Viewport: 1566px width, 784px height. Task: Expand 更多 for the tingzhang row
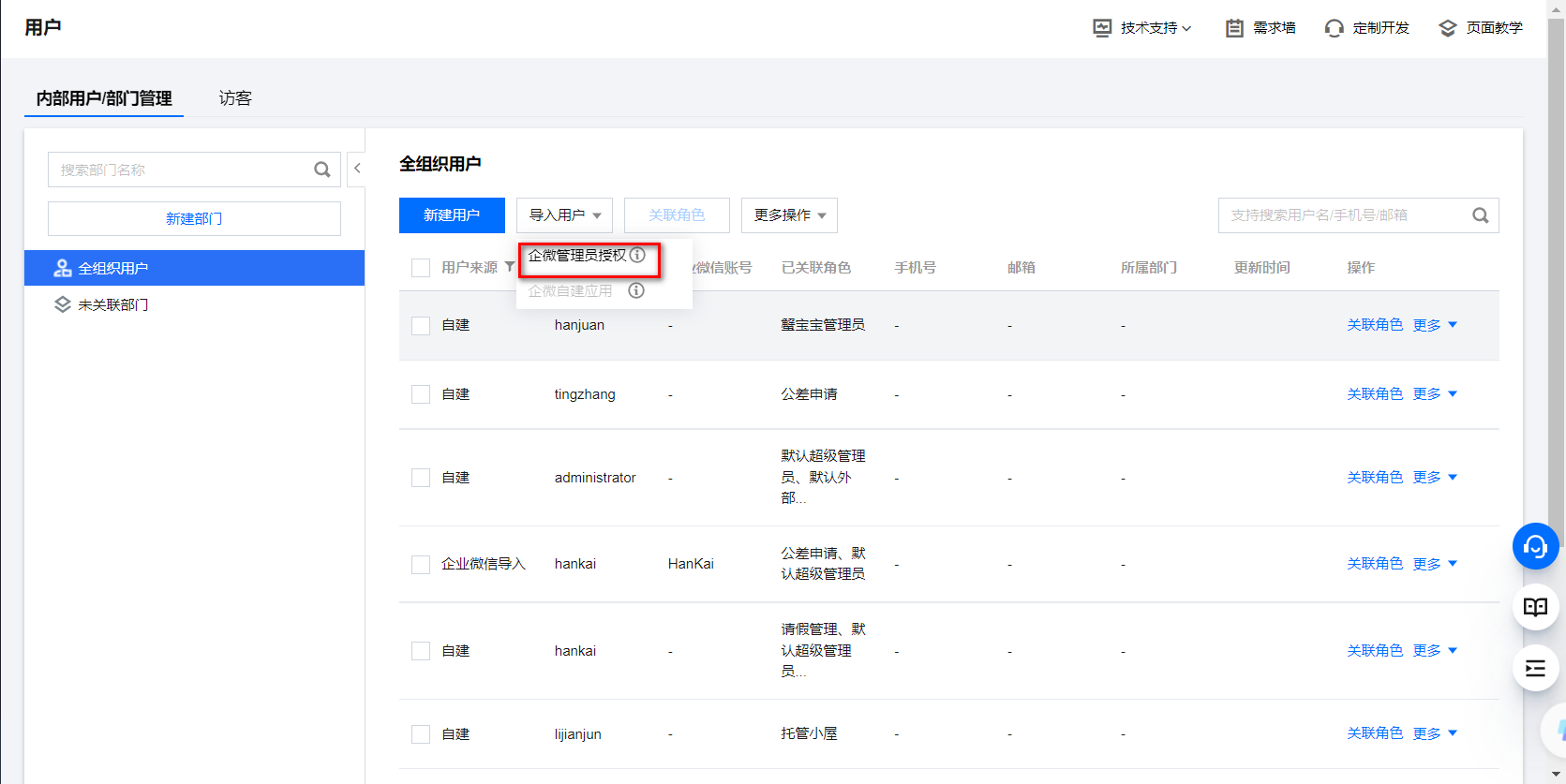1435,394
